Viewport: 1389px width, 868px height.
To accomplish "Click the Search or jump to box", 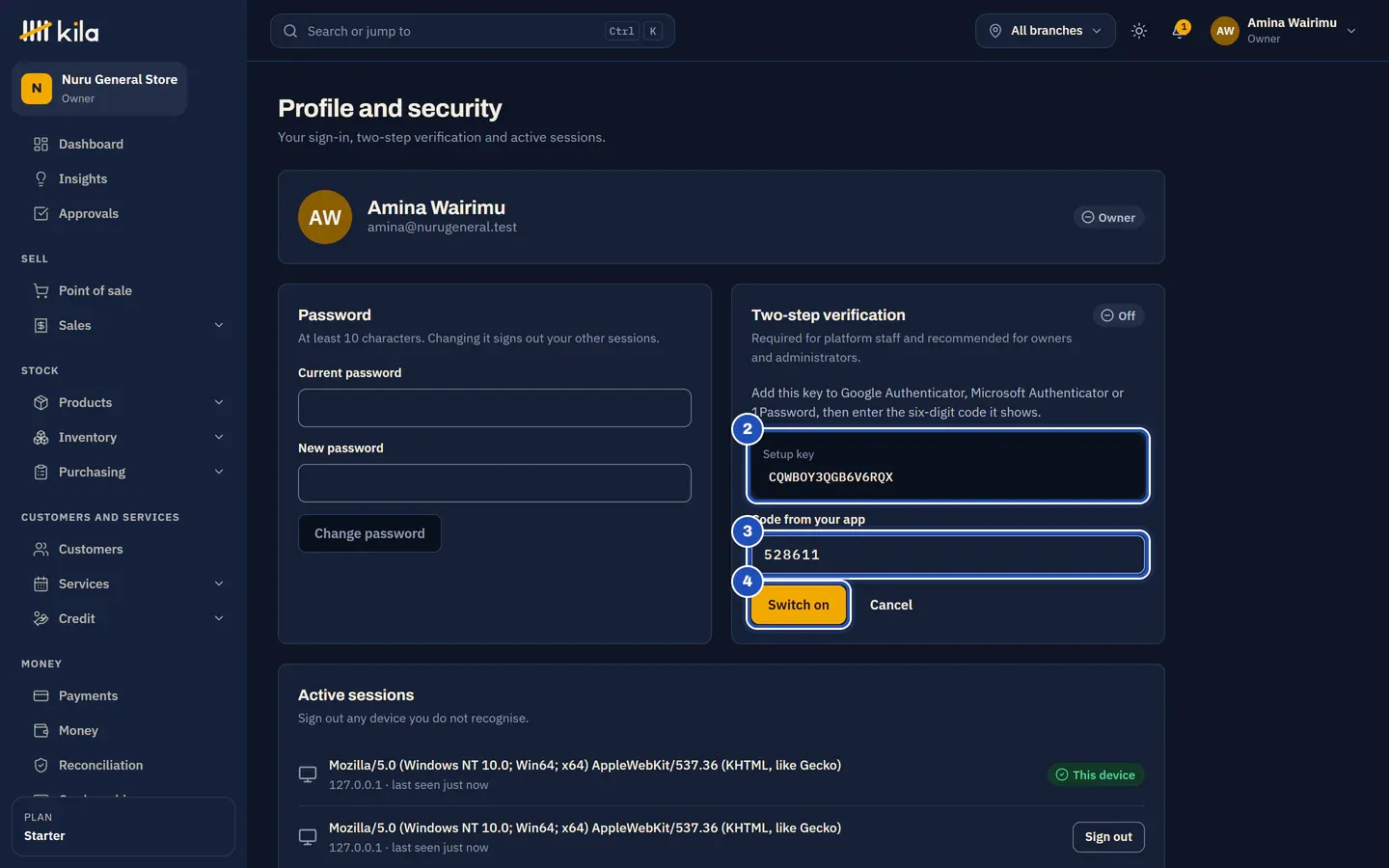I will click(x=473, y=31).
